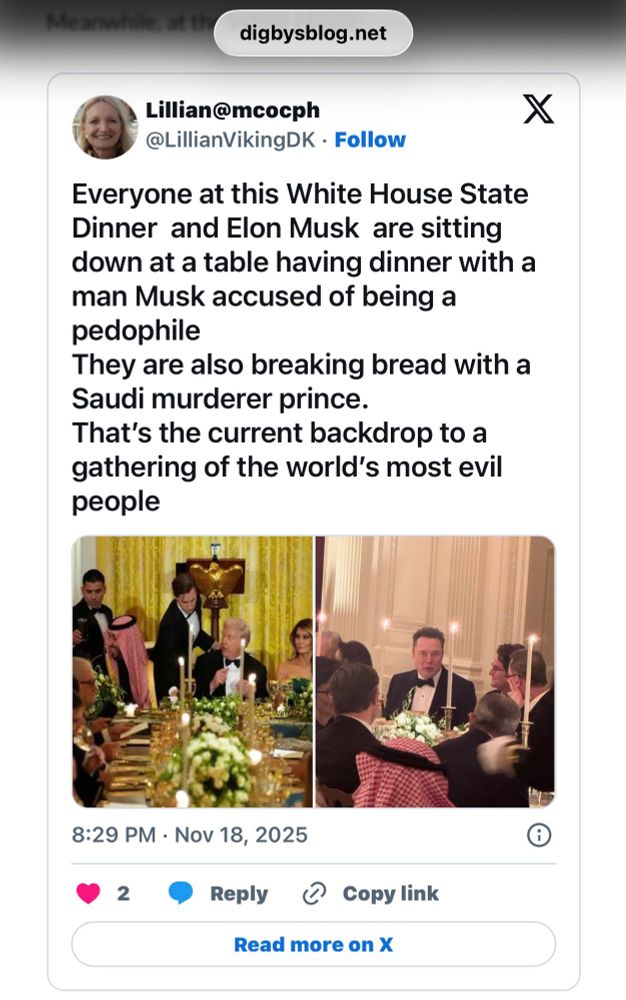The image size is (626, 1000).
Task: Open the tweet info circle icon
Action: (x=539, y=835)
